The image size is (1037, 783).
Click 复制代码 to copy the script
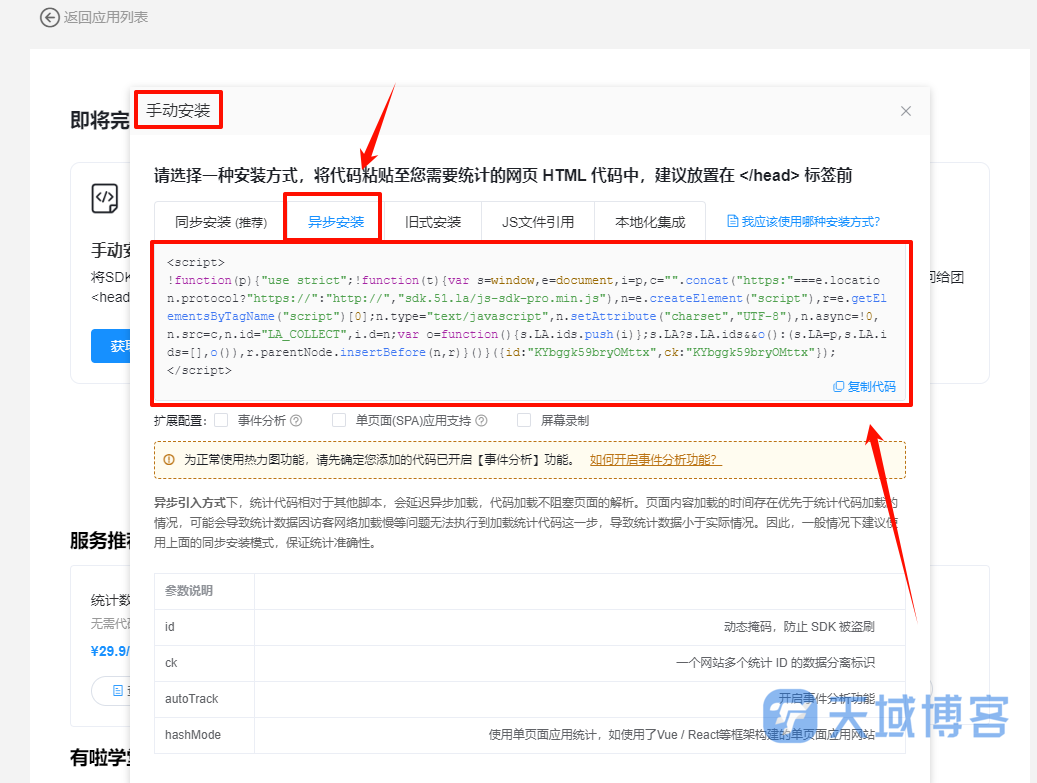[871, 386]
